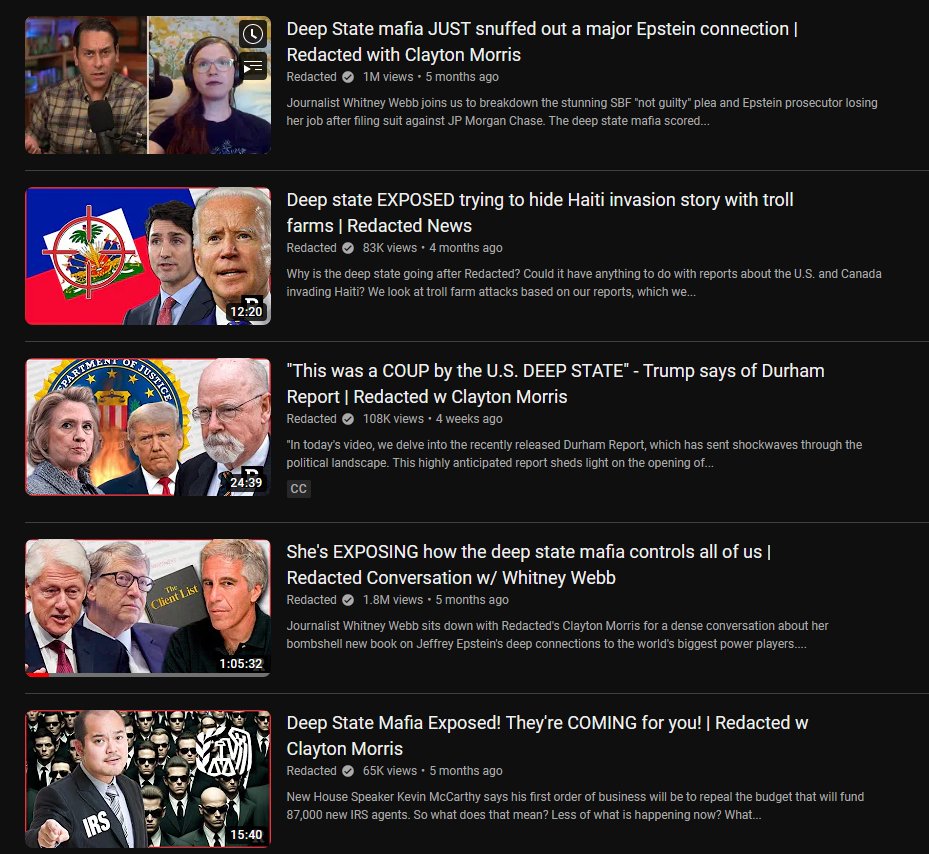
Task: Open the Durham Report video thumbnail
Action: 148,427
